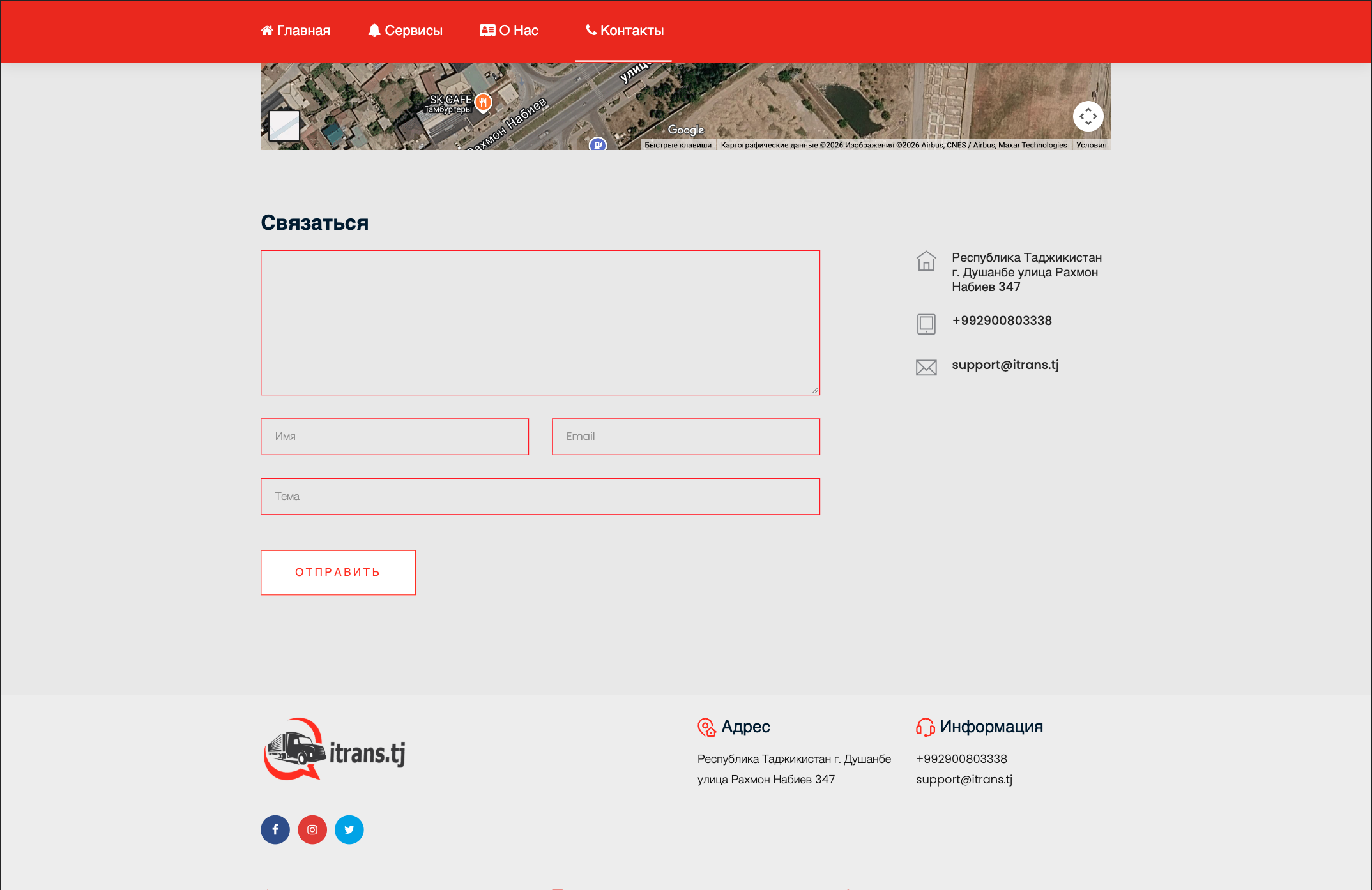Image resolution: width=1372 pixels, height=890 pixels.
Task: Submit form with ОТПРАВИТЬ button
Action: [338, 573]
